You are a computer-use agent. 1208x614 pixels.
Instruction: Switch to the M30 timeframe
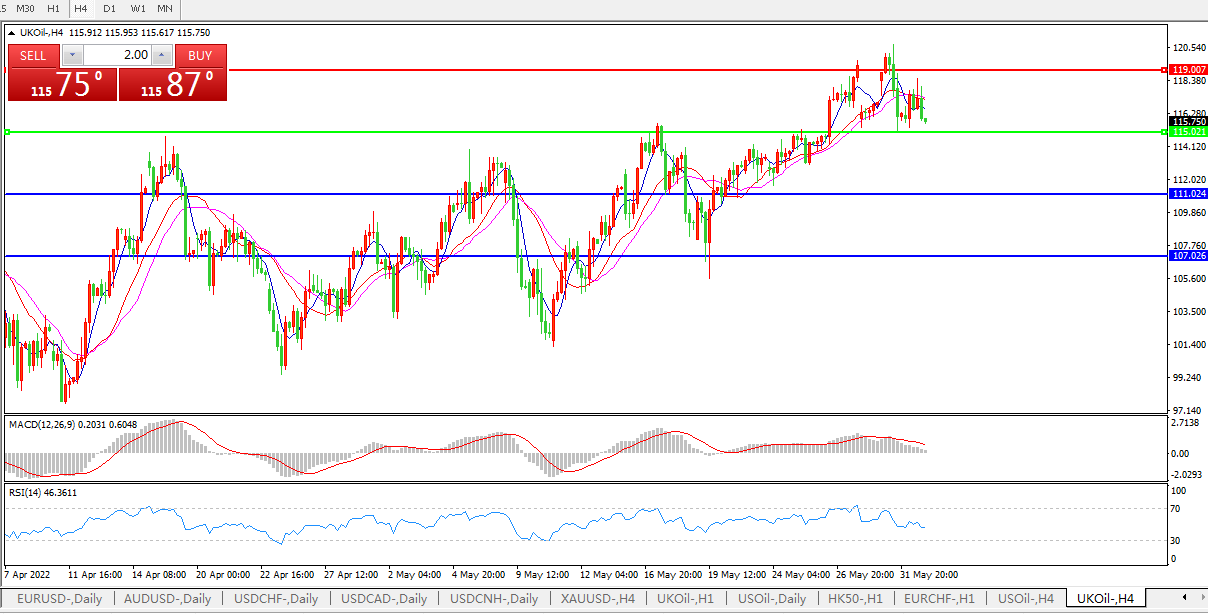pos(26,8)
